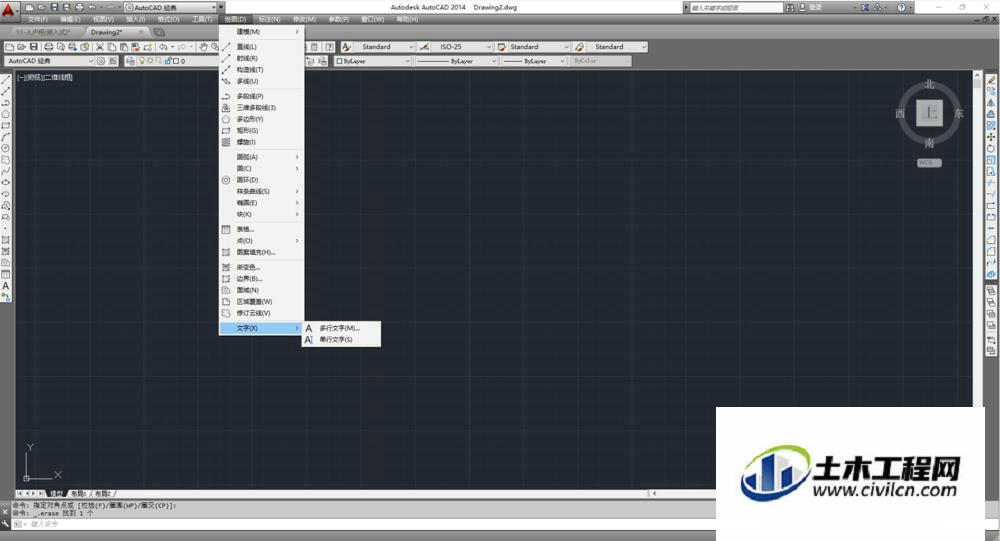Expand the 建模(M) submenu
This screenshot has width=1000, height=541.
(261, 31)
